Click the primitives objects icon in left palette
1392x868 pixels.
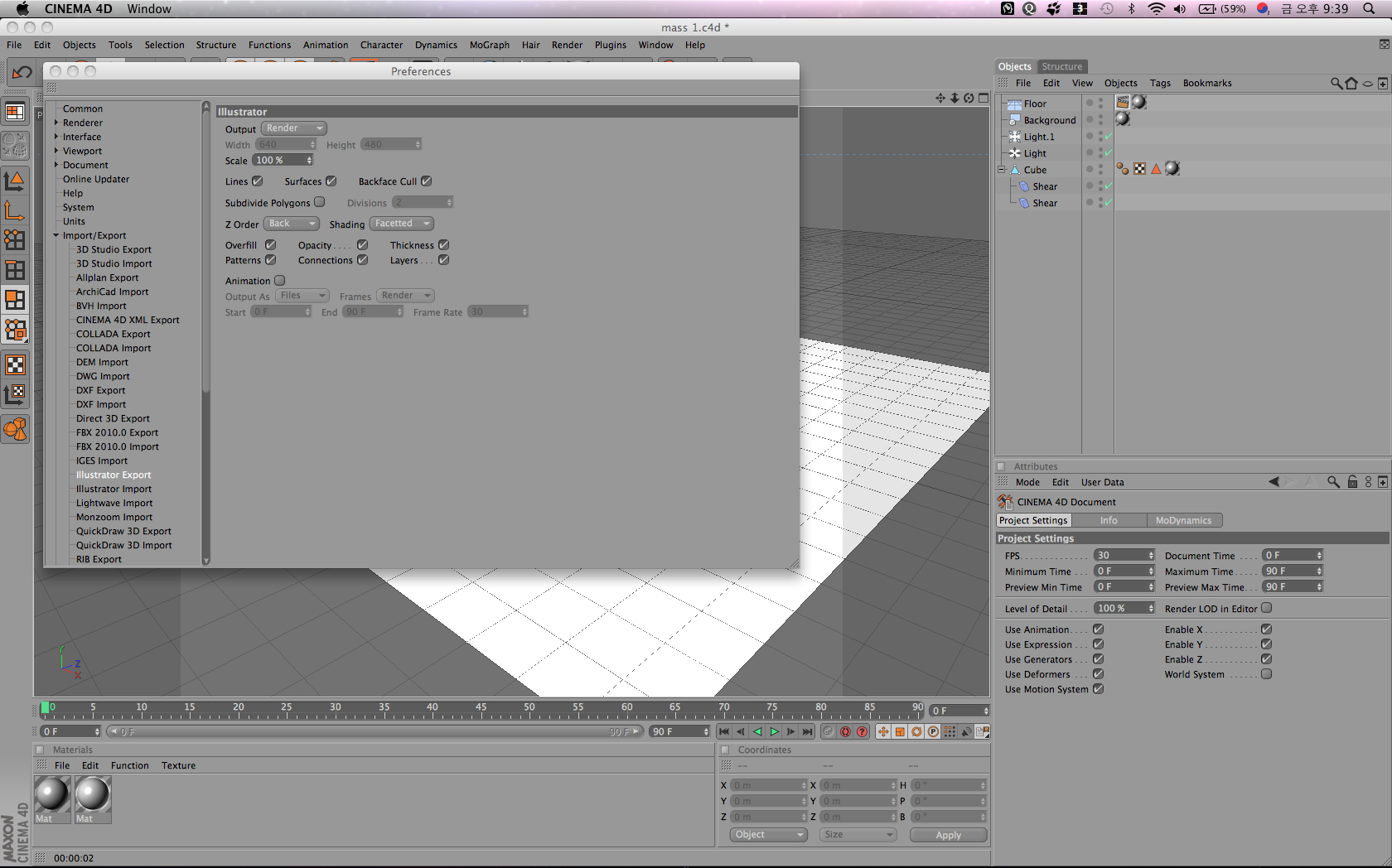click(x=15, y=429)
